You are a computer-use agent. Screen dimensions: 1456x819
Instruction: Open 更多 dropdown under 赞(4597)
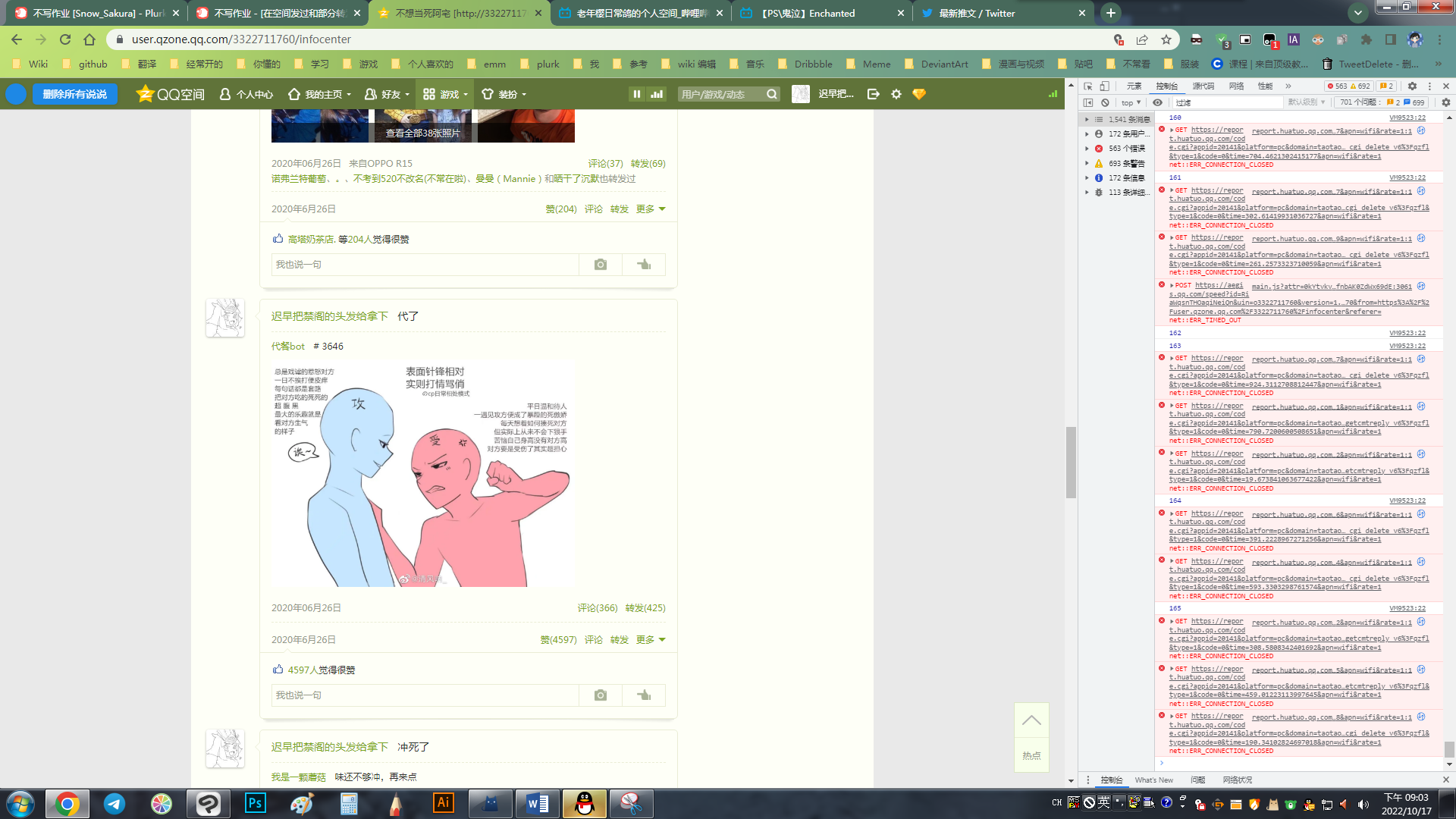coord(651,639)
